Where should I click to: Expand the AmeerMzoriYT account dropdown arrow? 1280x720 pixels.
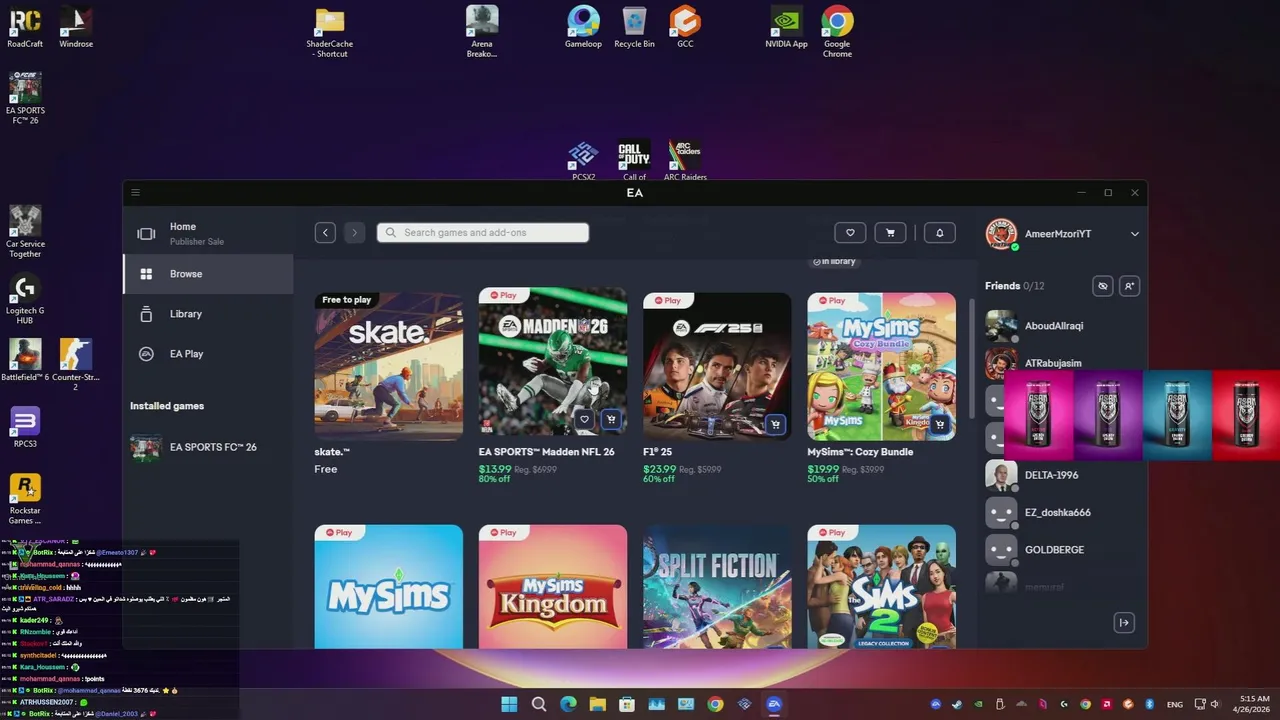[x=1134, y=234]
